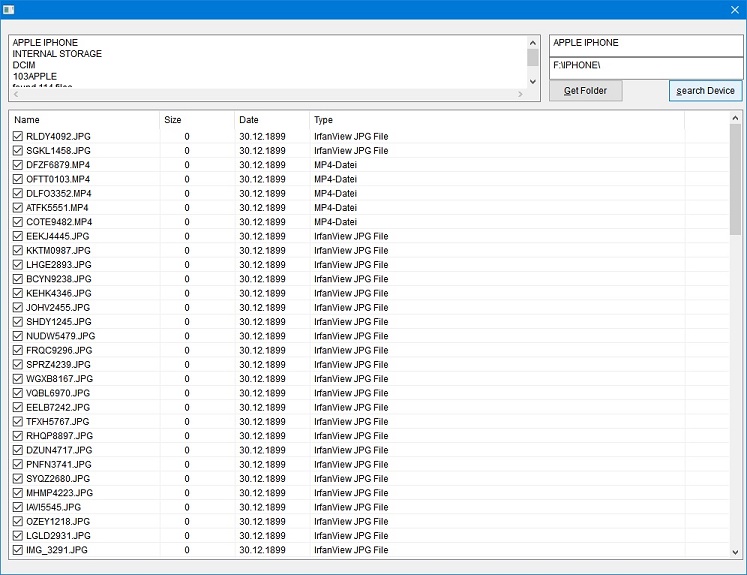The width and height of the screenshot is (747, 575).
Task: Uncheck the KKTM0987.JPG checkbox
Action: click(x=18, y=251)
